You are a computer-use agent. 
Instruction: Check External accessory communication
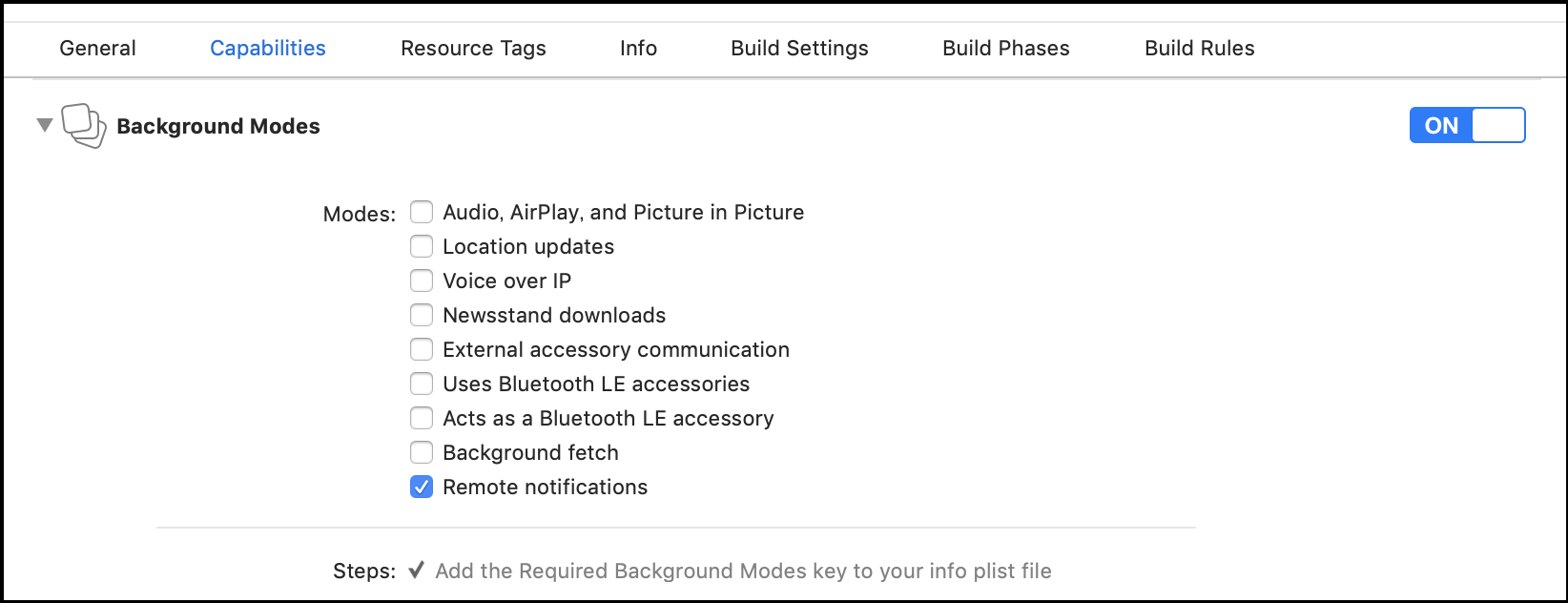pyautogui.click(x=422, y=349)
